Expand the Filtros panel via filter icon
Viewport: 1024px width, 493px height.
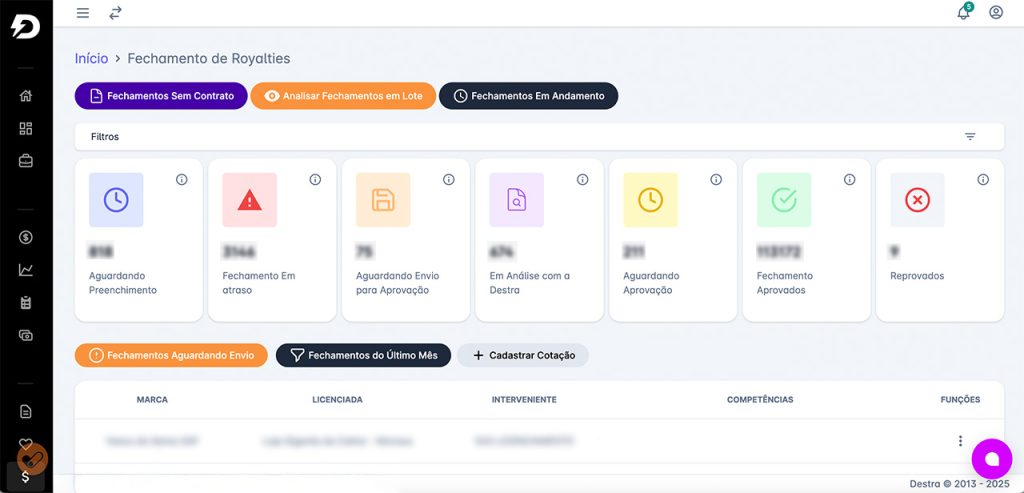970,137
